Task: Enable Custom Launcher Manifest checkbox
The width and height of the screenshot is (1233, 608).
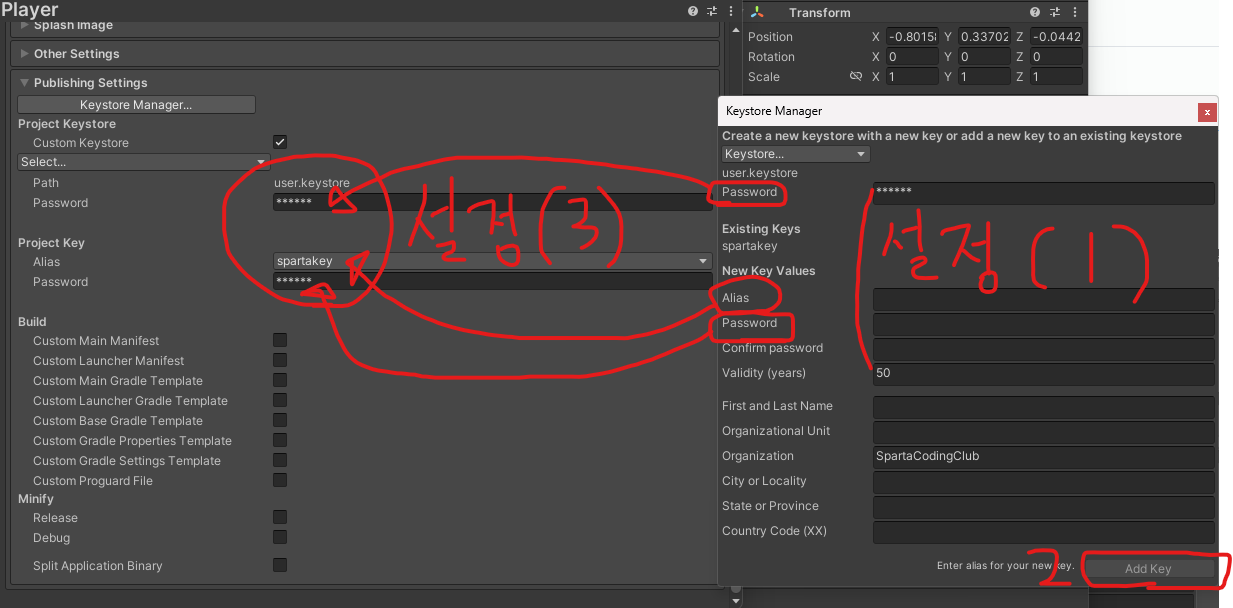Action: pos(280,361)
